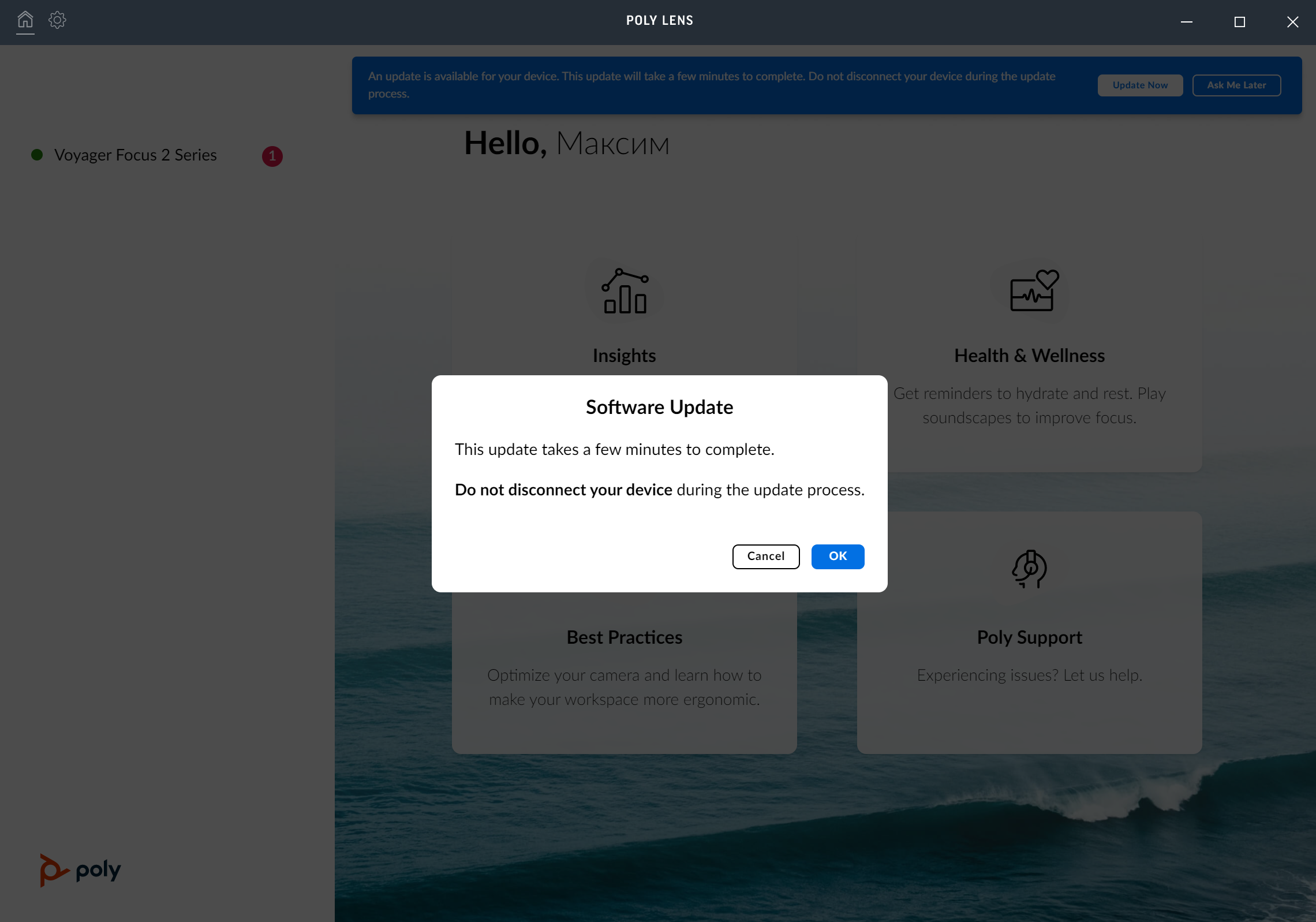Screen dimensions: 1316x922
Task: Click the Update Now banner button
Action: click(x=1140, y=85)
